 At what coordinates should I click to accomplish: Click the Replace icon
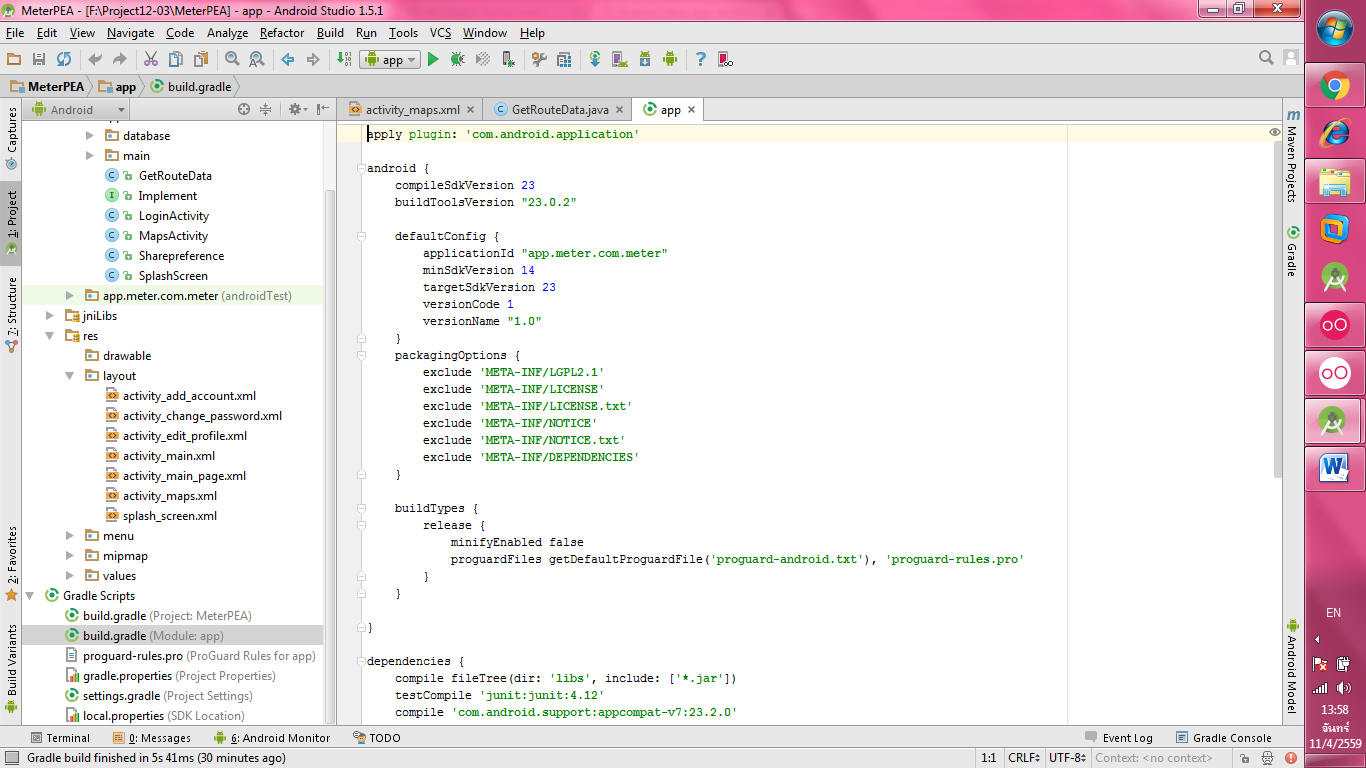pos(257,60)
